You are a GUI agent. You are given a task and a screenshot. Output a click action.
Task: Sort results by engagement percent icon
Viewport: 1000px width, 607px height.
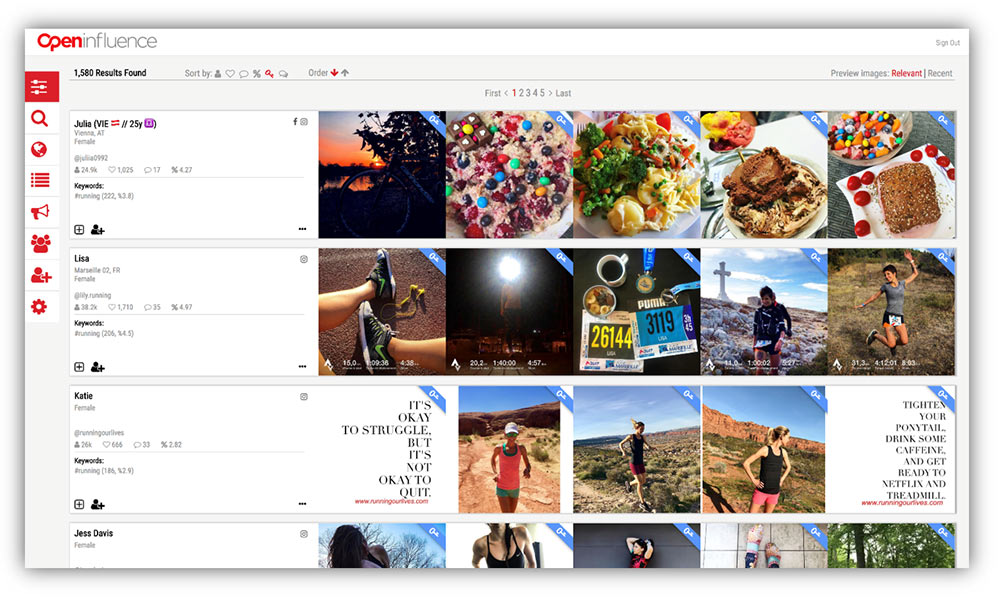coord(256,74)
